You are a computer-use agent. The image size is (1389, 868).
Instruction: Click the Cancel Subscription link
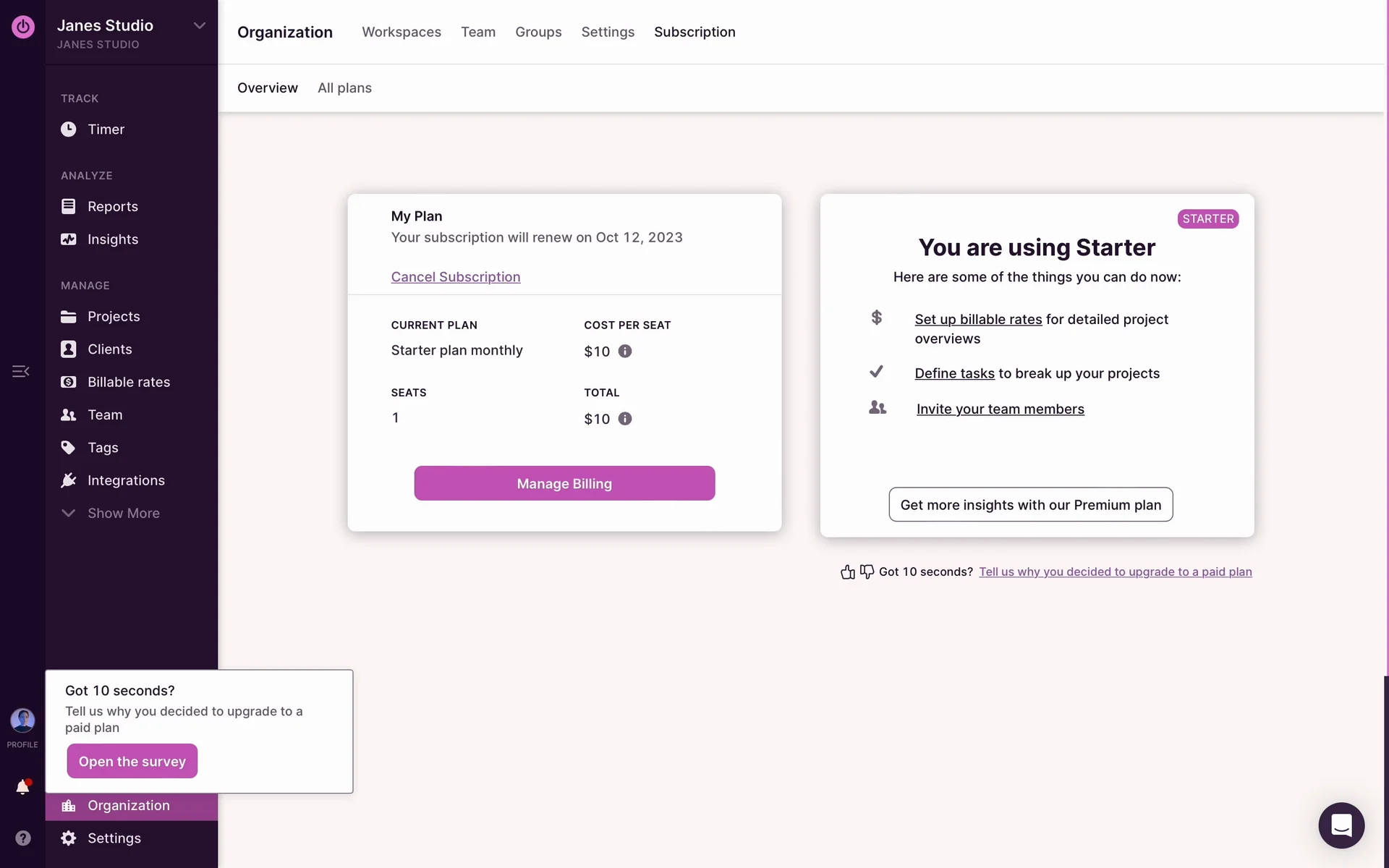pos(455,277)
